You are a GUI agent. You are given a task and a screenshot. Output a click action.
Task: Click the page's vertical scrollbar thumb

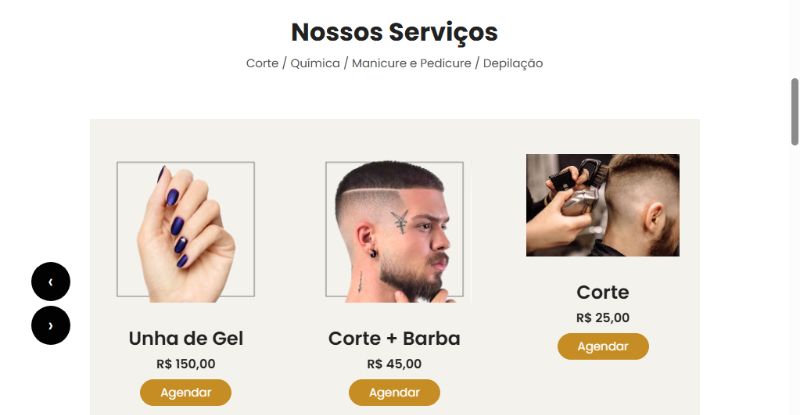pyautogui.click(x=794, y=112)
